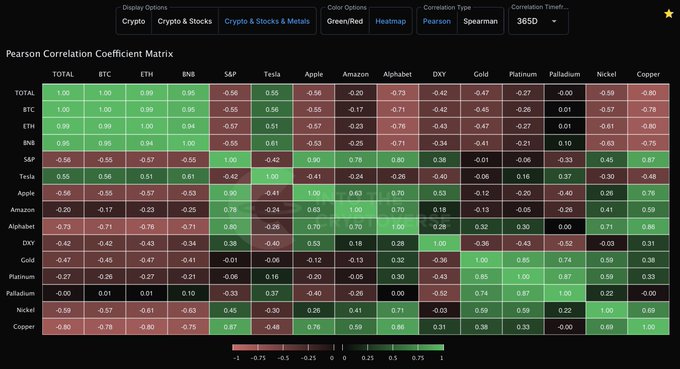Click the Tesla row label
The height and width of the screenshot is (369, 680).
point(27,176)
